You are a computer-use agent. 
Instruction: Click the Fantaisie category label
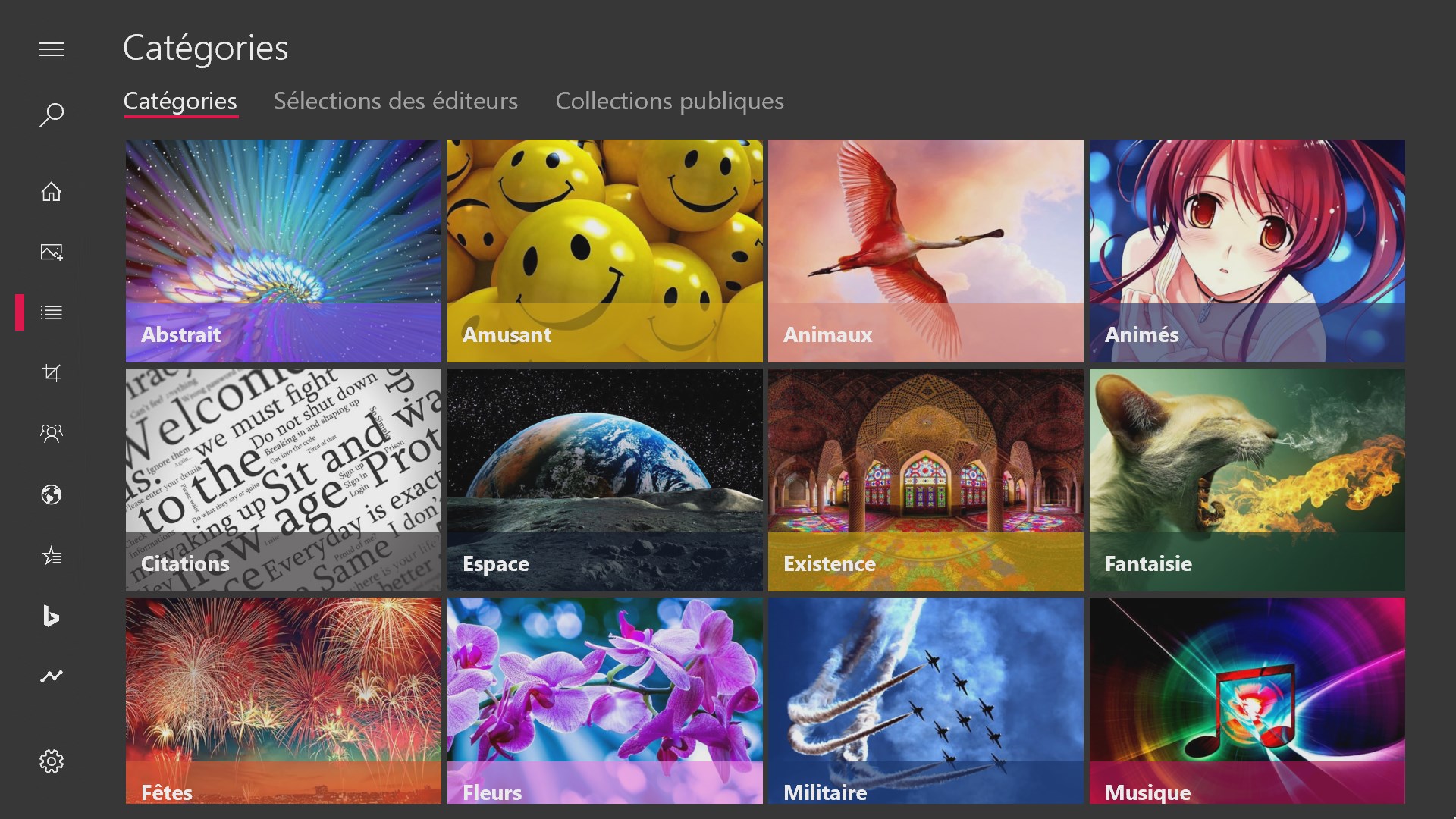[x=1147, y=563]
